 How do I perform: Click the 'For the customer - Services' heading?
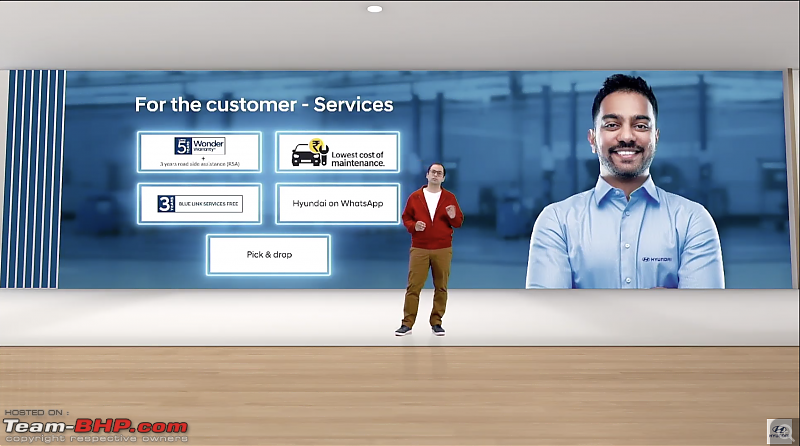264,105
